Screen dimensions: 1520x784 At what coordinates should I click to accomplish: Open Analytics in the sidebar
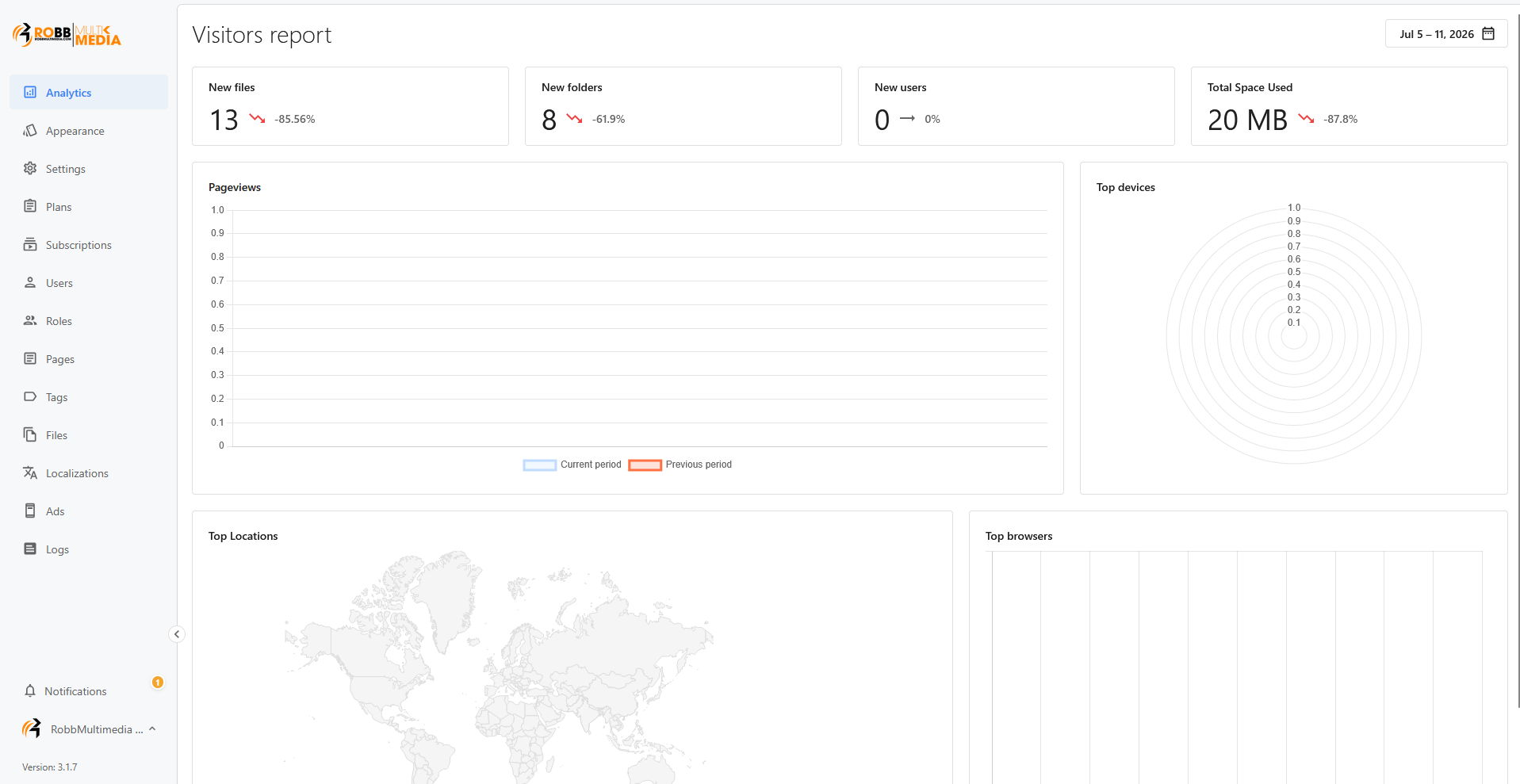pyautogui.click(x=89, y=92)
